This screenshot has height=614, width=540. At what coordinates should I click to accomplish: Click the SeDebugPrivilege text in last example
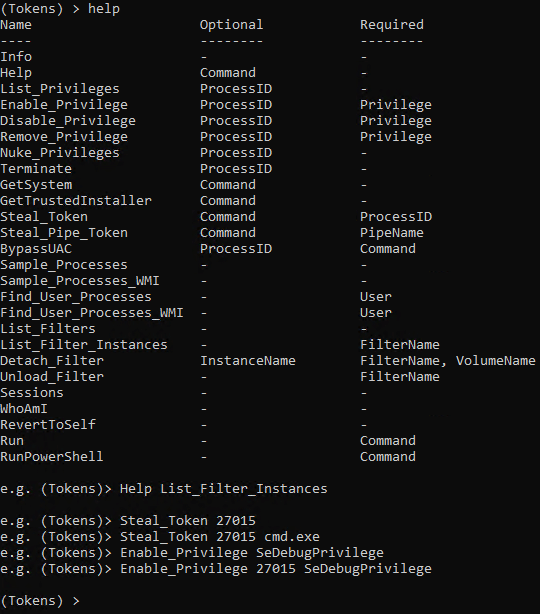(368, 569)
